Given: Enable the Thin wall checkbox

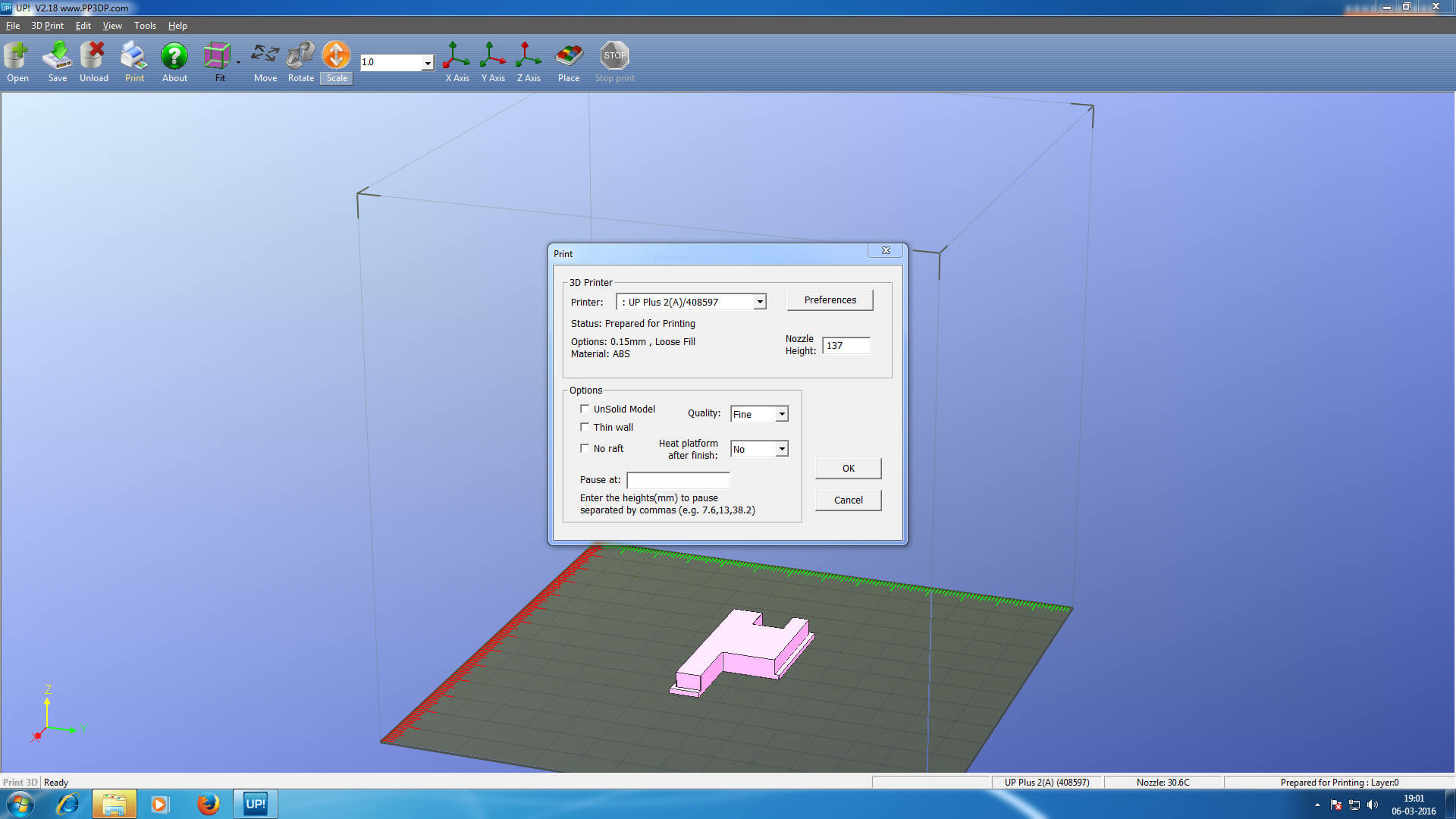Looking at the screenshot, I should click(585, 427).
